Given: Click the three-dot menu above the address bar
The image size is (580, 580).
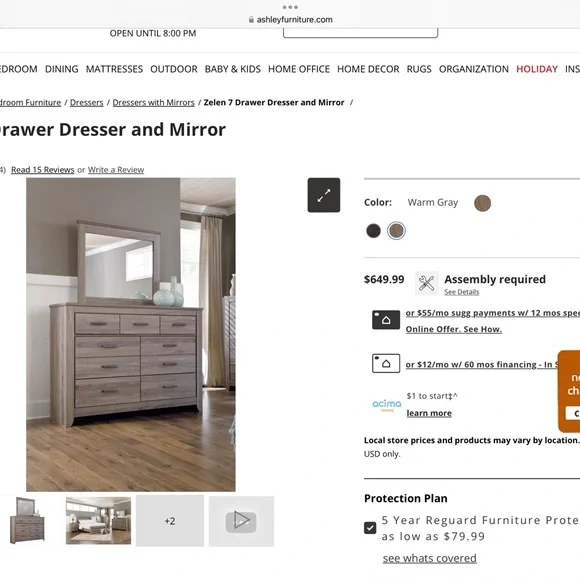Looking at the screenshot, I should pos(290,7).
